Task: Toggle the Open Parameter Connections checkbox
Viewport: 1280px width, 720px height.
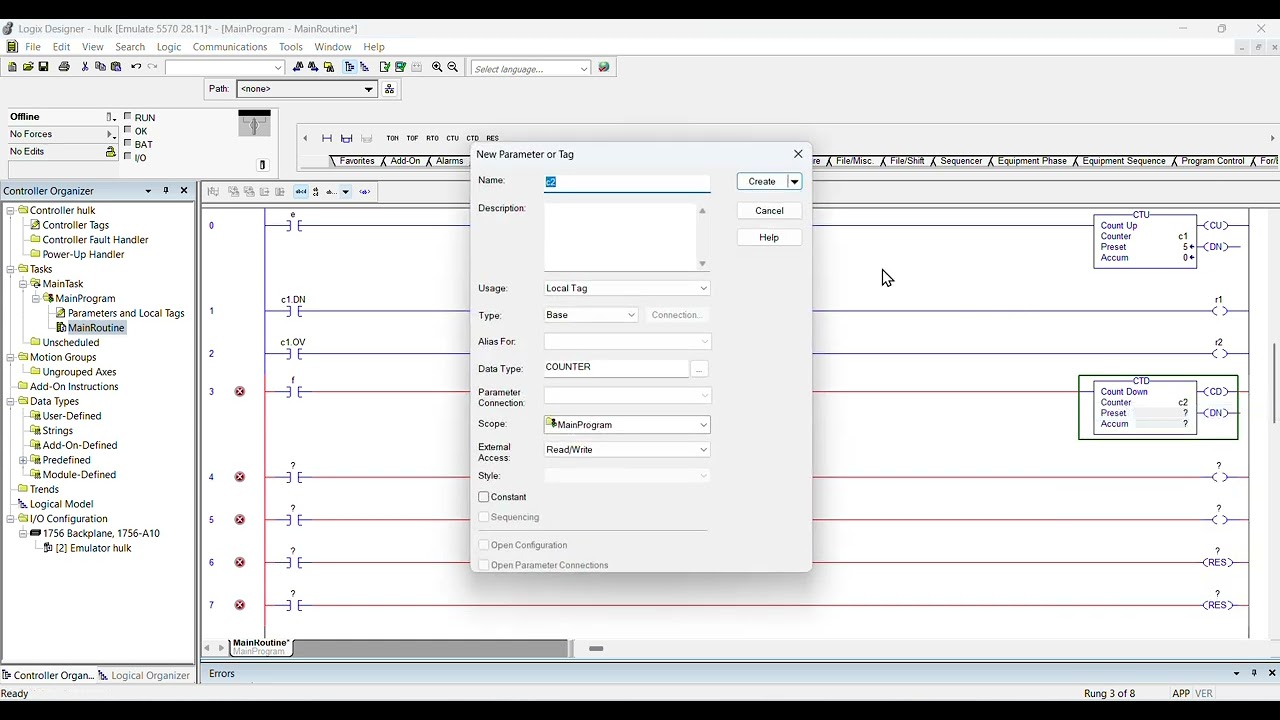Action: 484,565
